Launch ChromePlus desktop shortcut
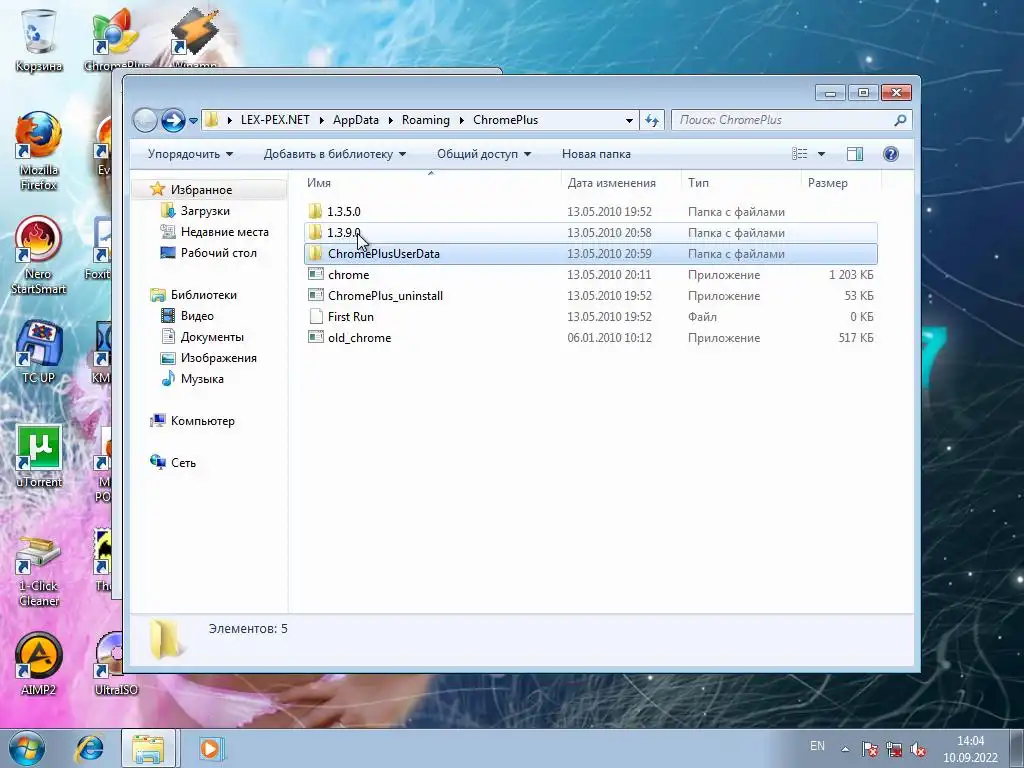1024x768 pixels. pyautogui.click(x=116, y=39)
